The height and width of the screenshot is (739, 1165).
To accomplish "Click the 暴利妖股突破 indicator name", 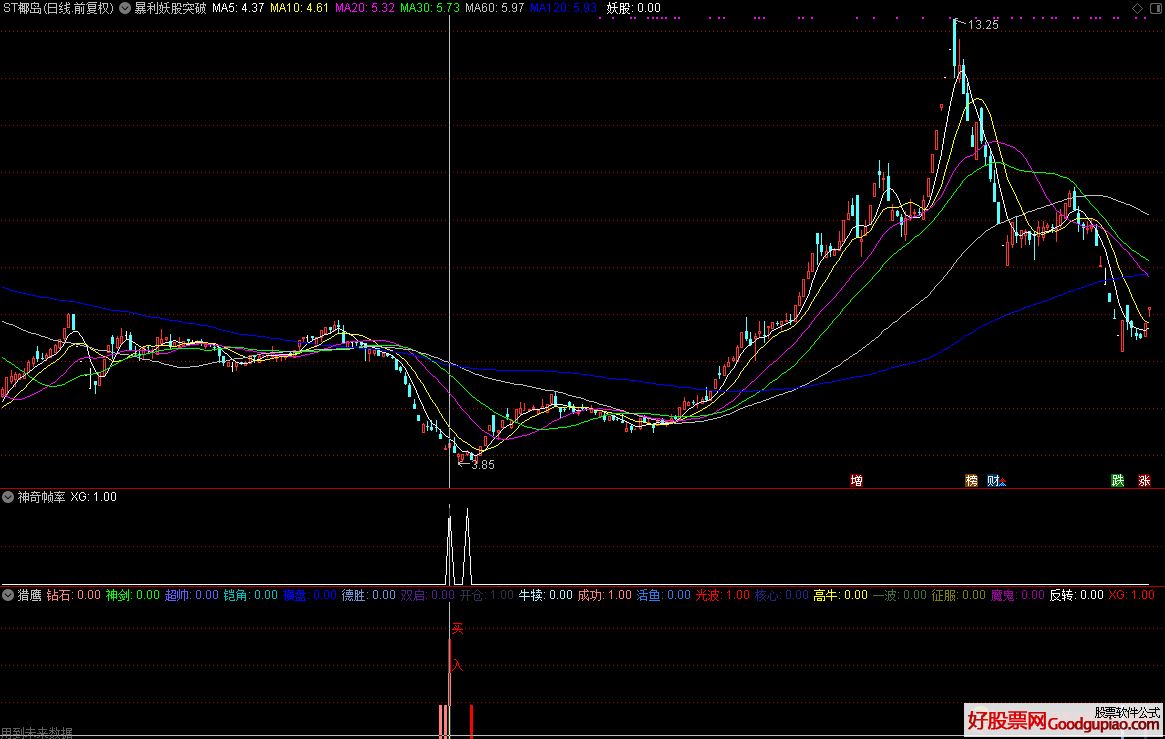I will [x=170, y=8].
